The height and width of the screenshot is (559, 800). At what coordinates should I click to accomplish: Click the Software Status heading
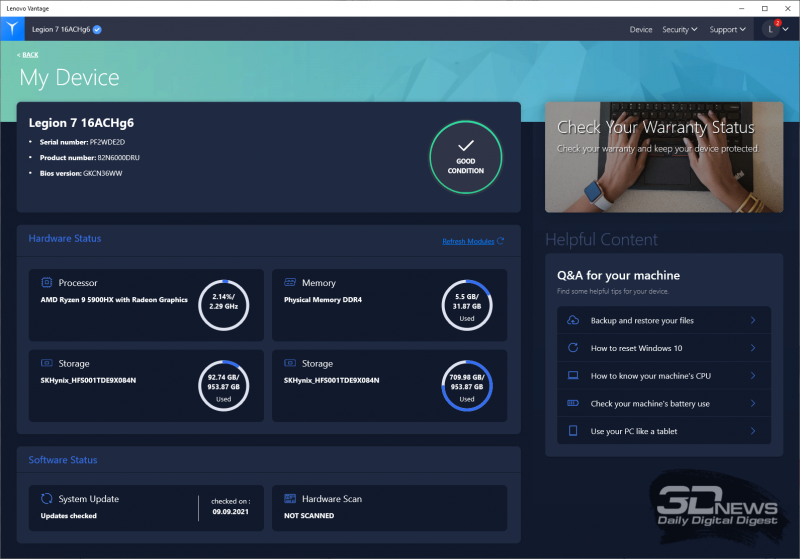[63, 460]
